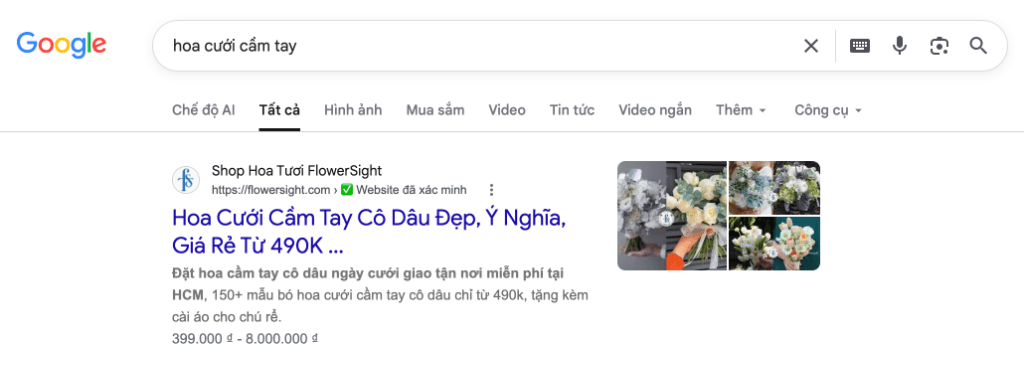This screenshot has width=1024, height=367.
Task: Open the three-dot menu beside FlowerSight URL
Action: [x=492, y=190]
